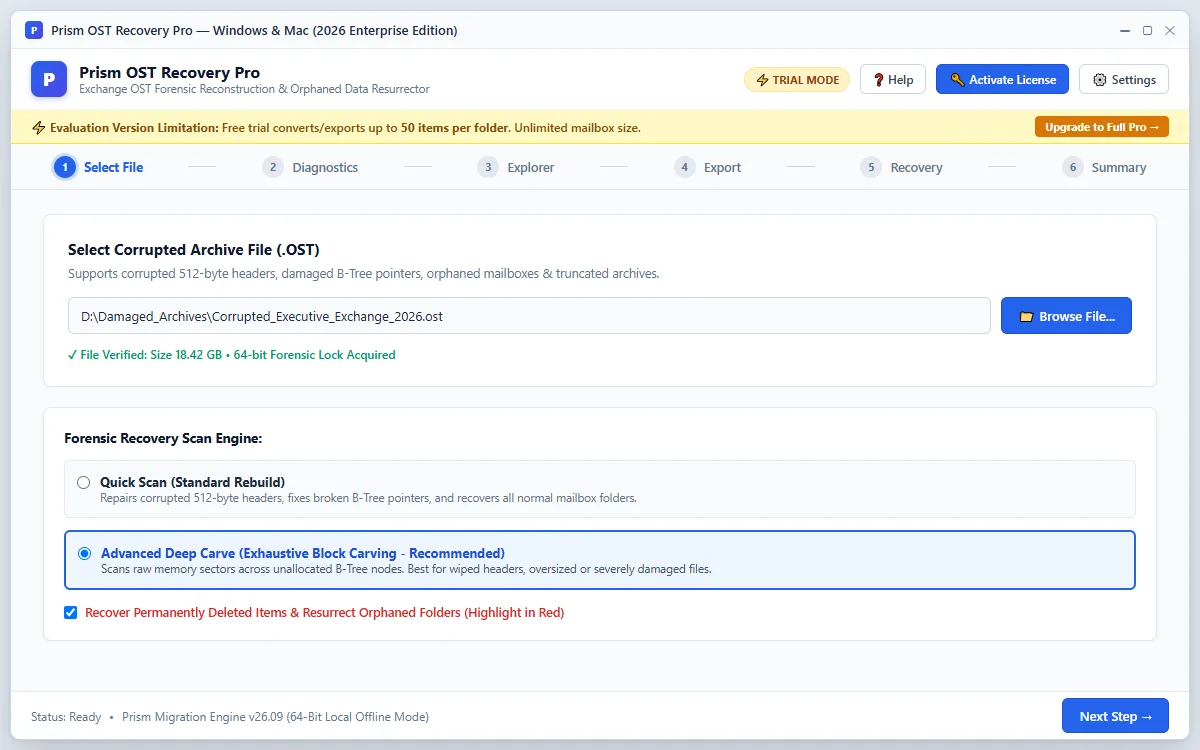This screenshot has width=1200, height=750.
Task: Click the Prism logo in the title bar
Action: tap(34, 30)
